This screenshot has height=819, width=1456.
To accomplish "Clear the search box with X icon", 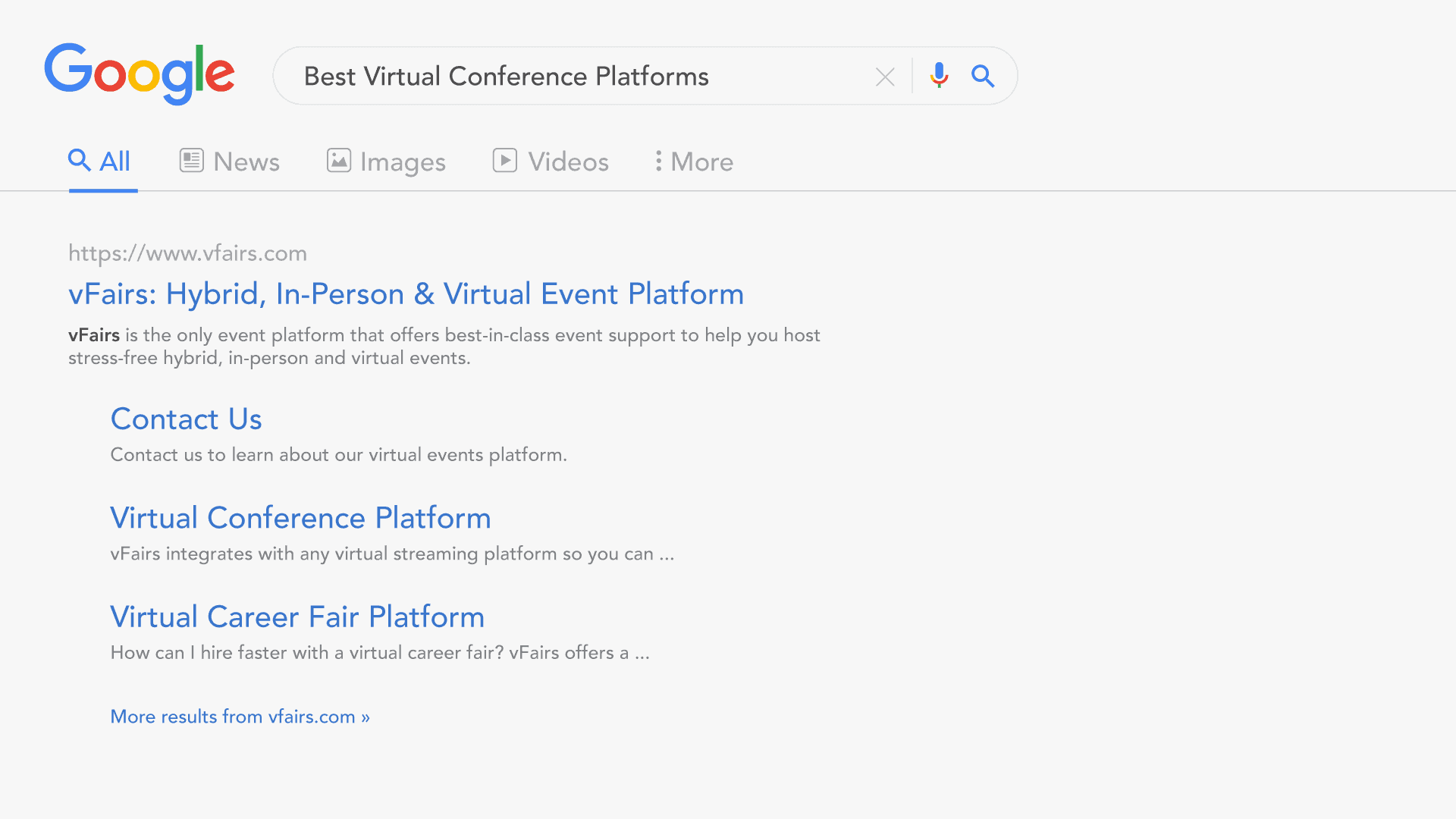I will point(885,77).
